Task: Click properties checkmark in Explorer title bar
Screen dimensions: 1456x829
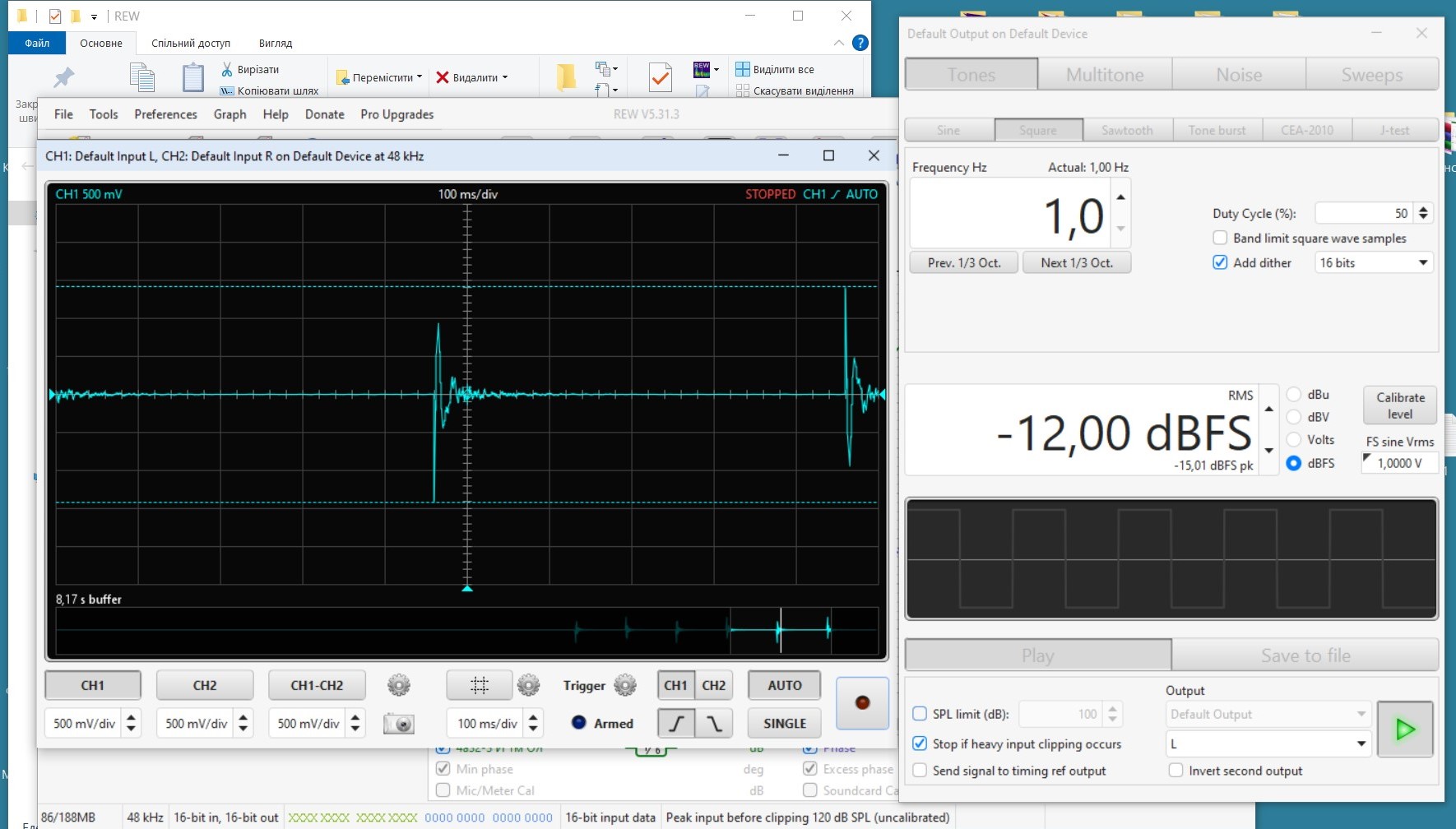Action: pos(55,16)
